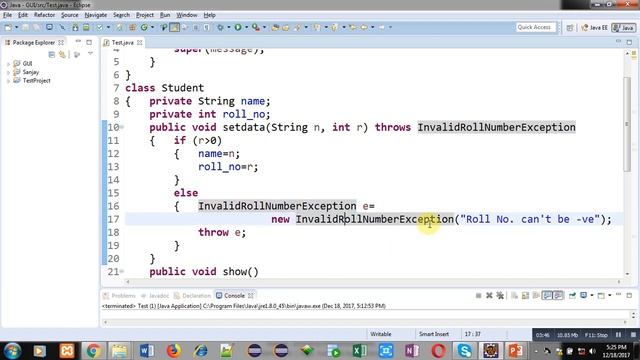Screen dimensions: 640x360
Task: Click the Back navigation arrow in toolbar
Action: (x=363, y=27)
